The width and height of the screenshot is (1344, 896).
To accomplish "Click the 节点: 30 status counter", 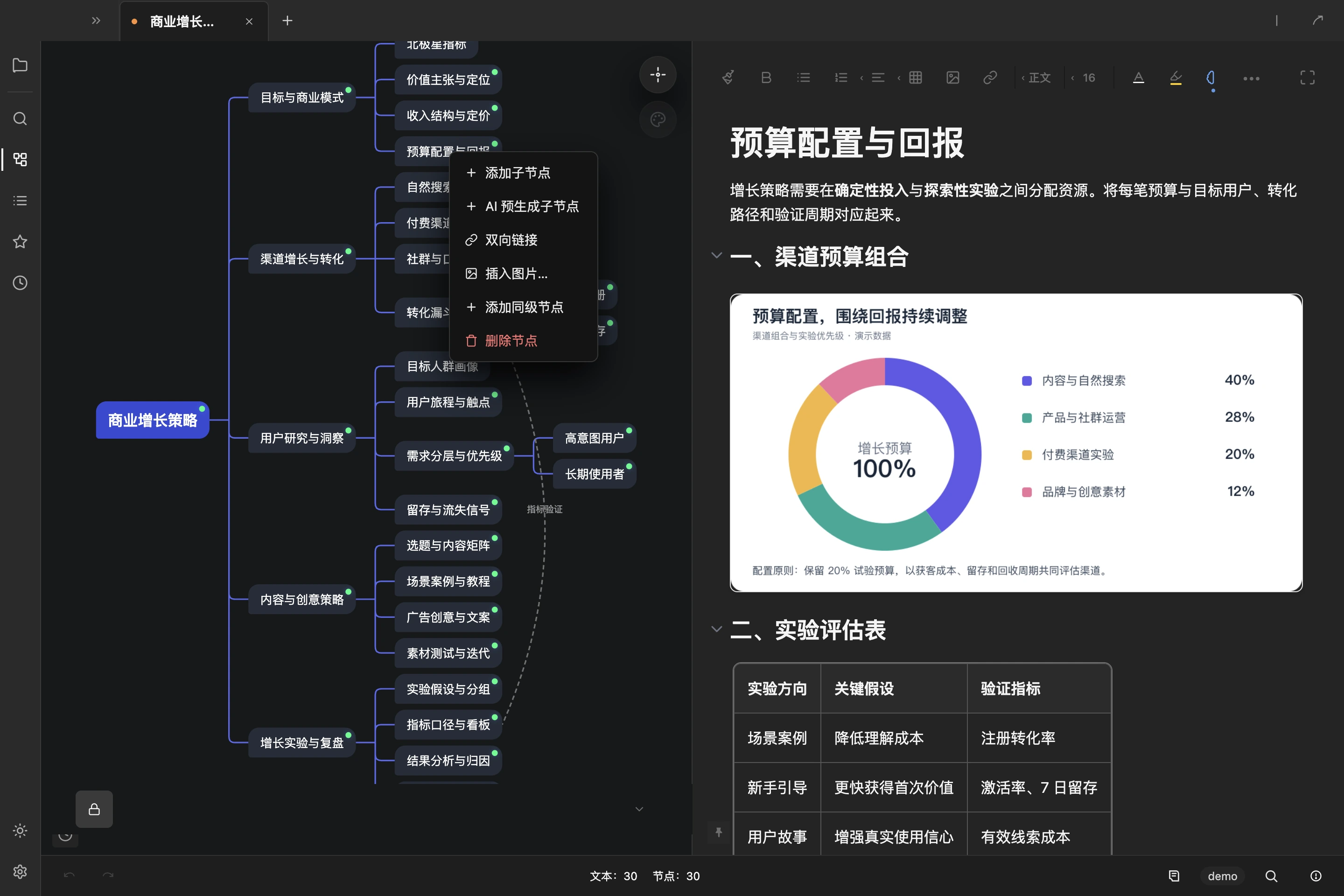I will pyautogui.click(x=676, y=876).
